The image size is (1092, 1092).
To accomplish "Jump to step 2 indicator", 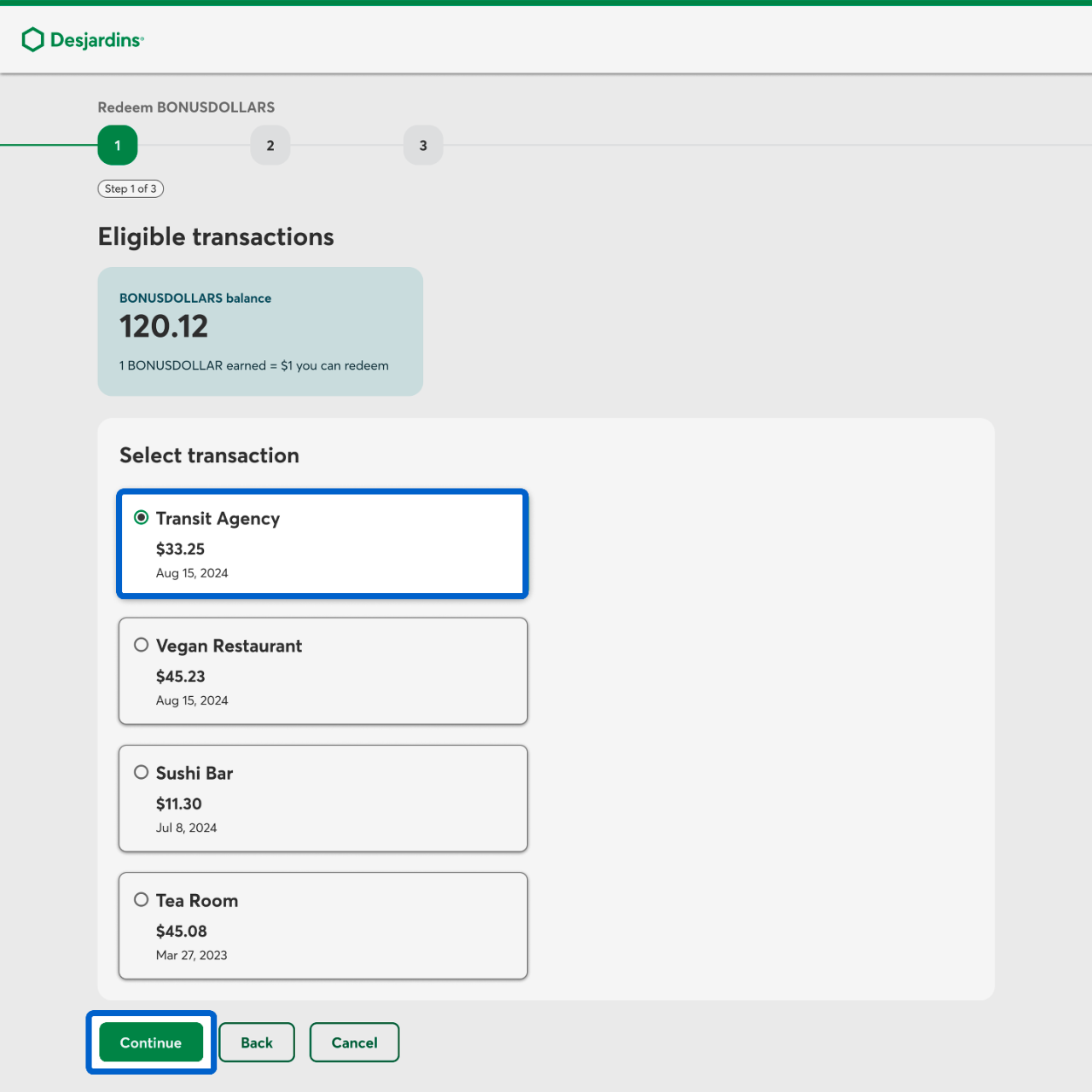I will coord(270,145).
